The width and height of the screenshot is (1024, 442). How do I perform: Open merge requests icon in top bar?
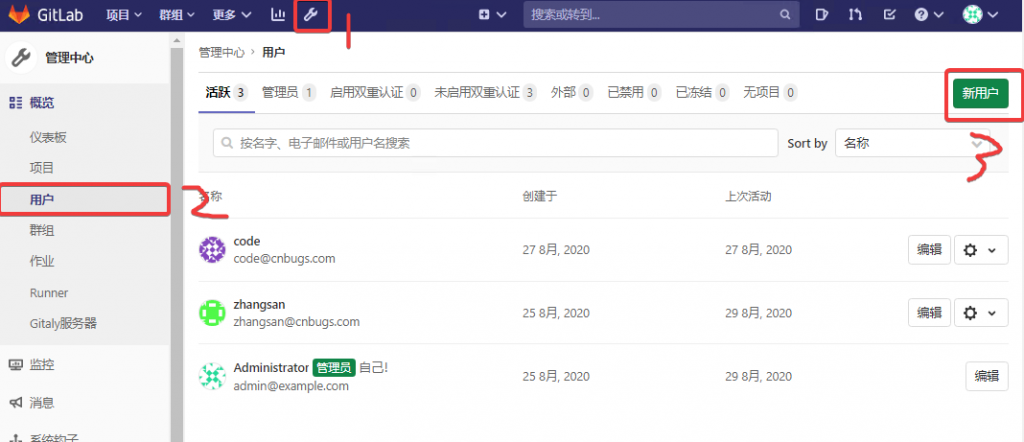coord(855,15)
